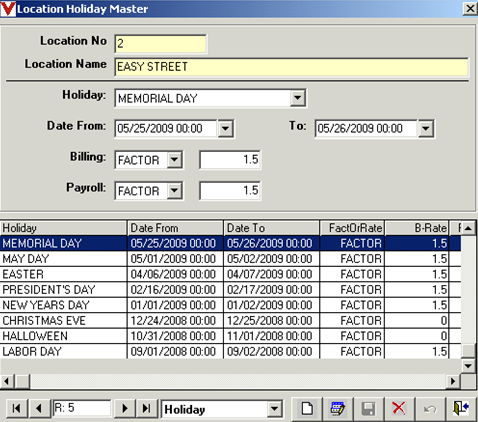
Task: Click the undo arrow icon
Action: coord(429,408)
